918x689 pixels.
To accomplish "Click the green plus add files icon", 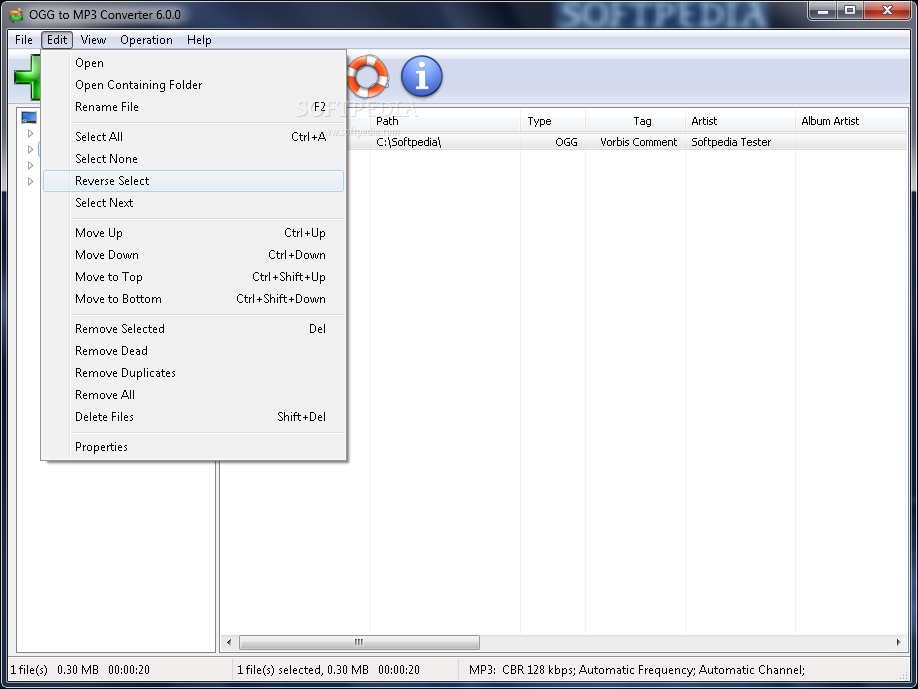I will pyautogui.click(x=28, y=77).
